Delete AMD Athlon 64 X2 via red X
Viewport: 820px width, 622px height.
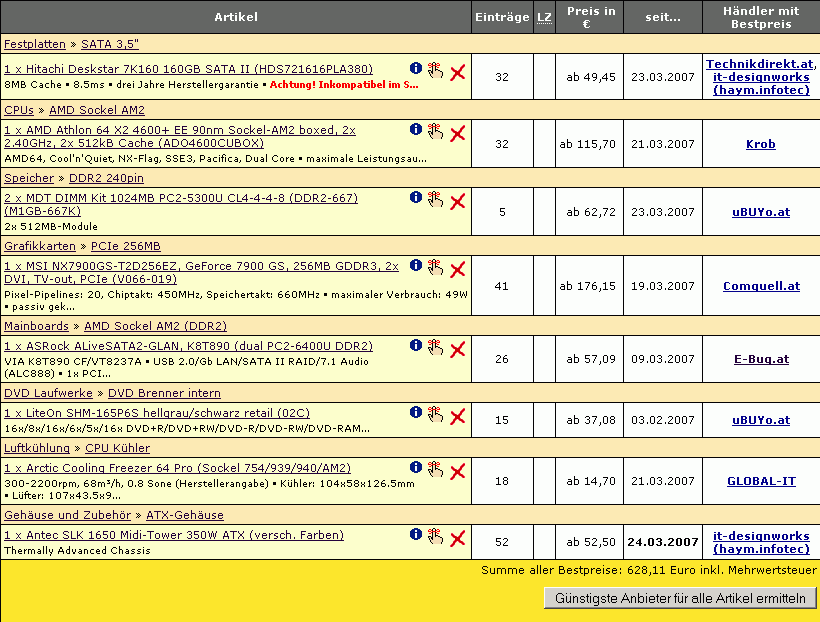tap(458, 133)
